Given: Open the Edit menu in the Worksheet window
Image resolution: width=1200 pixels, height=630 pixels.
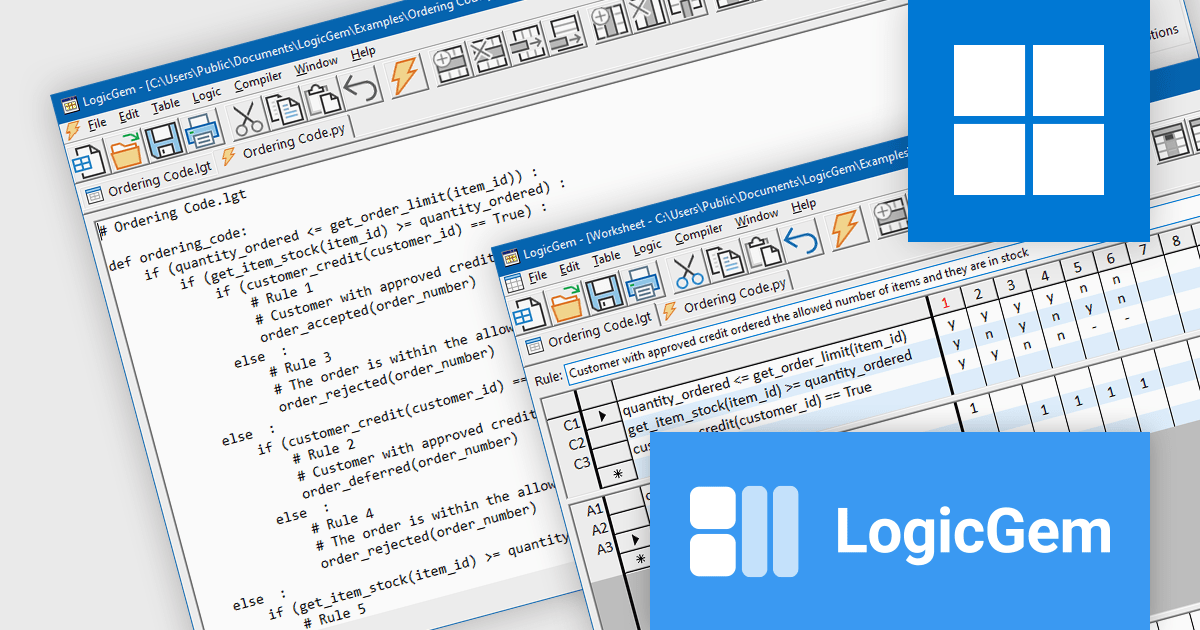Looking at the screenshot, I should click(x=570, y=267).
